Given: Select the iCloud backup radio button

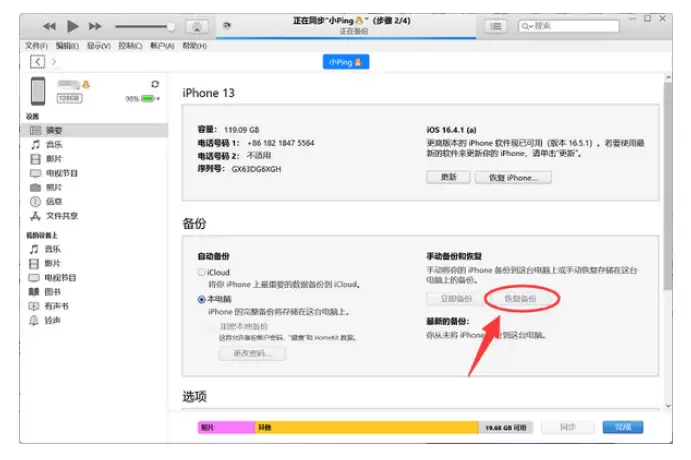Looking at the screenshot, I should click(x=201, y=272).
